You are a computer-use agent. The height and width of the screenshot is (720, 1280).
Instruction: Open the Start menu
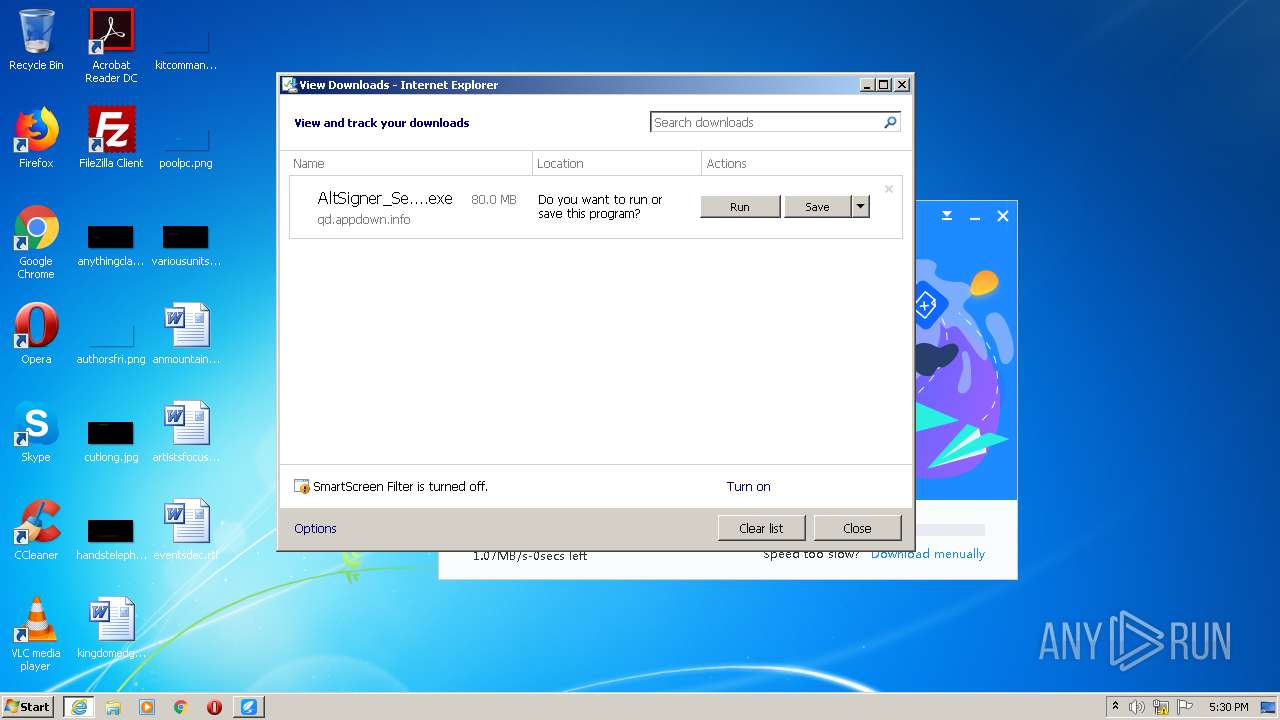click(x=28, y=707)
